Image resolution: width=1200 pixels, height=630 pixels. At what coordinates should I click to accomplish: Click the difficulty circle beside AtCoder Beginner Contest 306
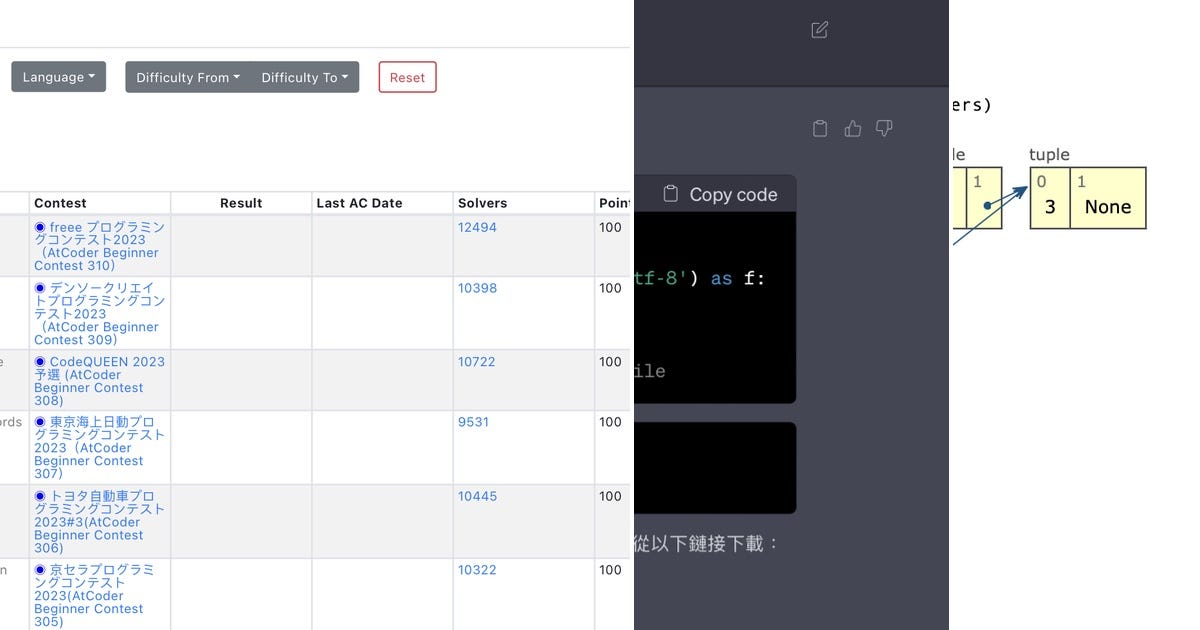[41, 496]
